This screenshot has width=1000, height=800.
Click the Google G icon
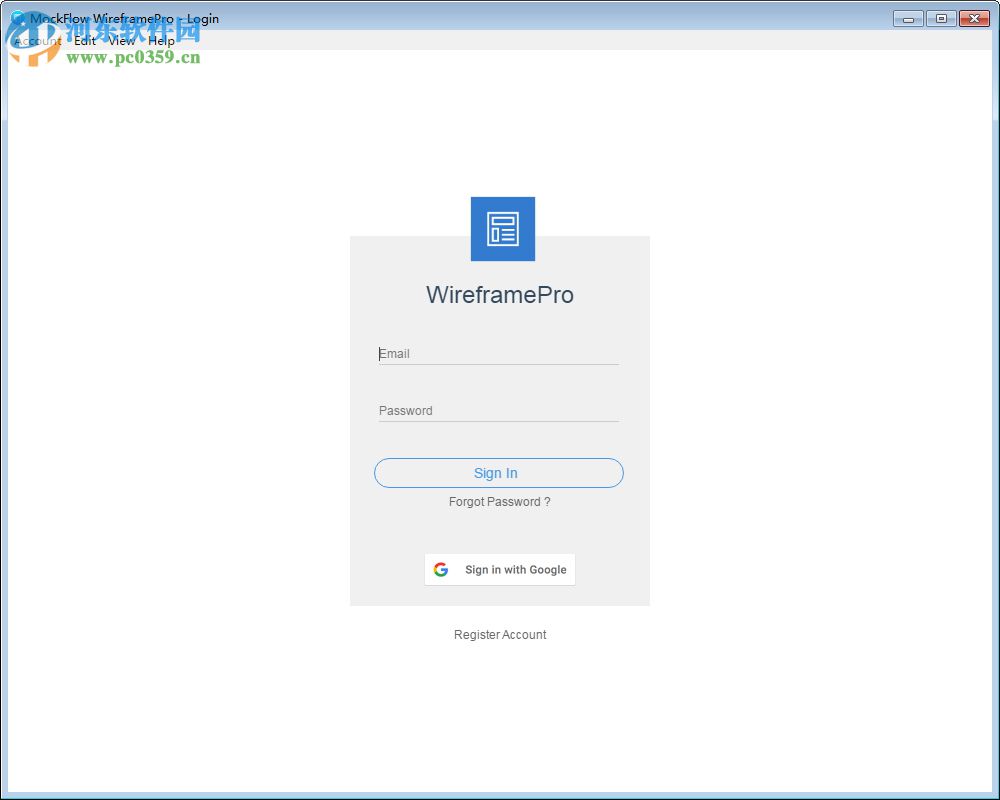click(441, 569)
